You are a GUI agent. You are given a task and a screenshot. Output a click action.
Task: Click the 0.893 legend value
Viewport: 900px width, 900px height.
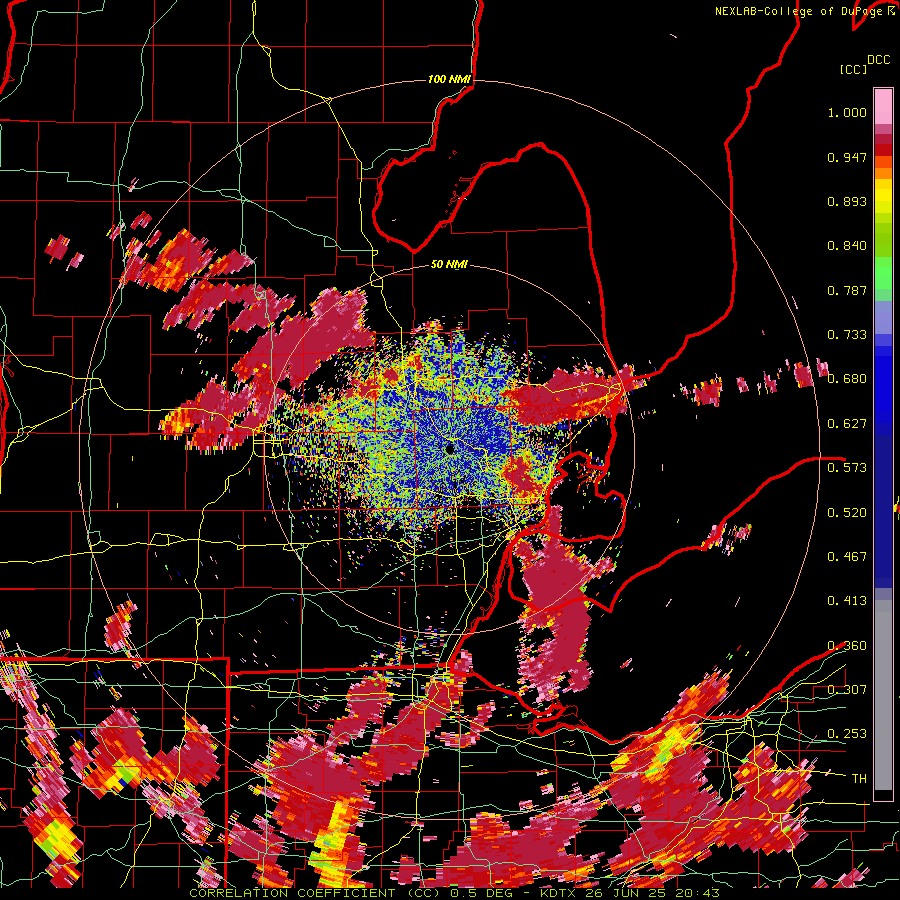(847, 201)
